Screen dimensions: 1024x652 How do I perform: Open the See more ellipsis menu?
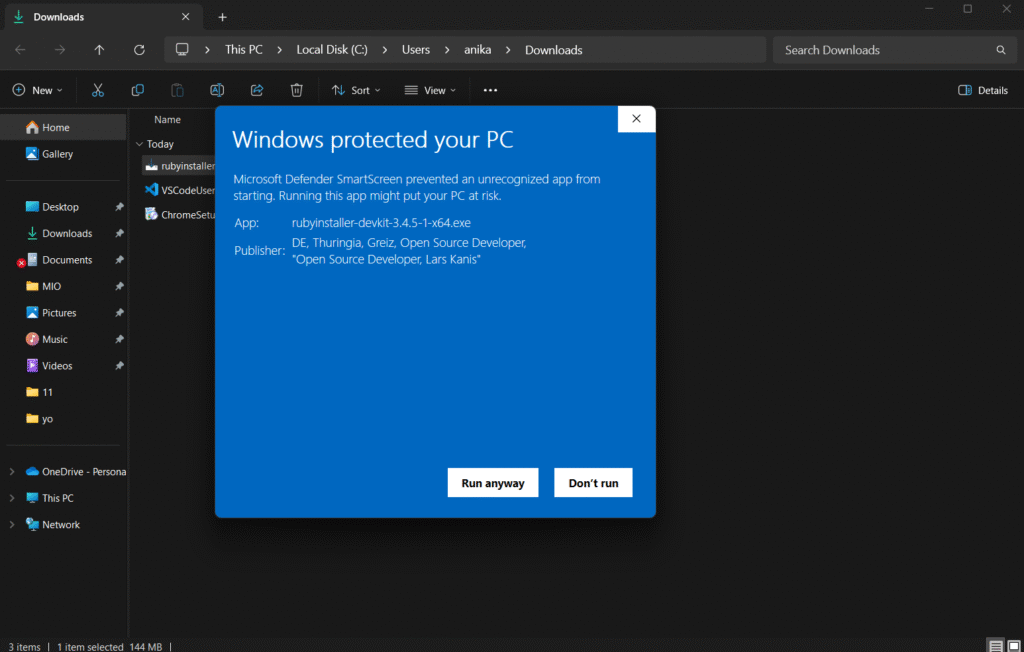[490, 90]
